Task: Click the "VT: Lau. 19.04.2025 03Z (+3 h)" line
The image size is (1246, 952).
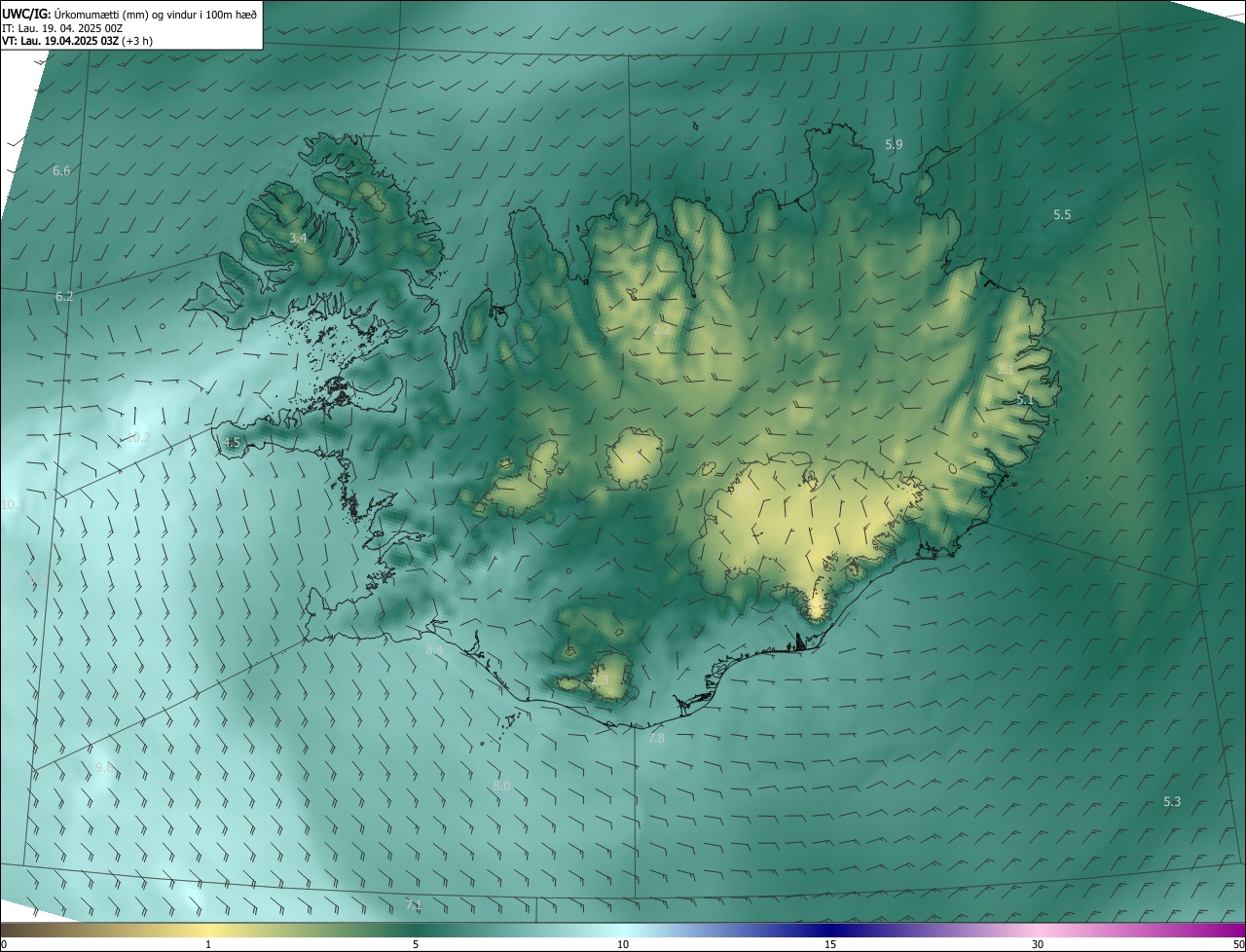Action: (77, 41)
